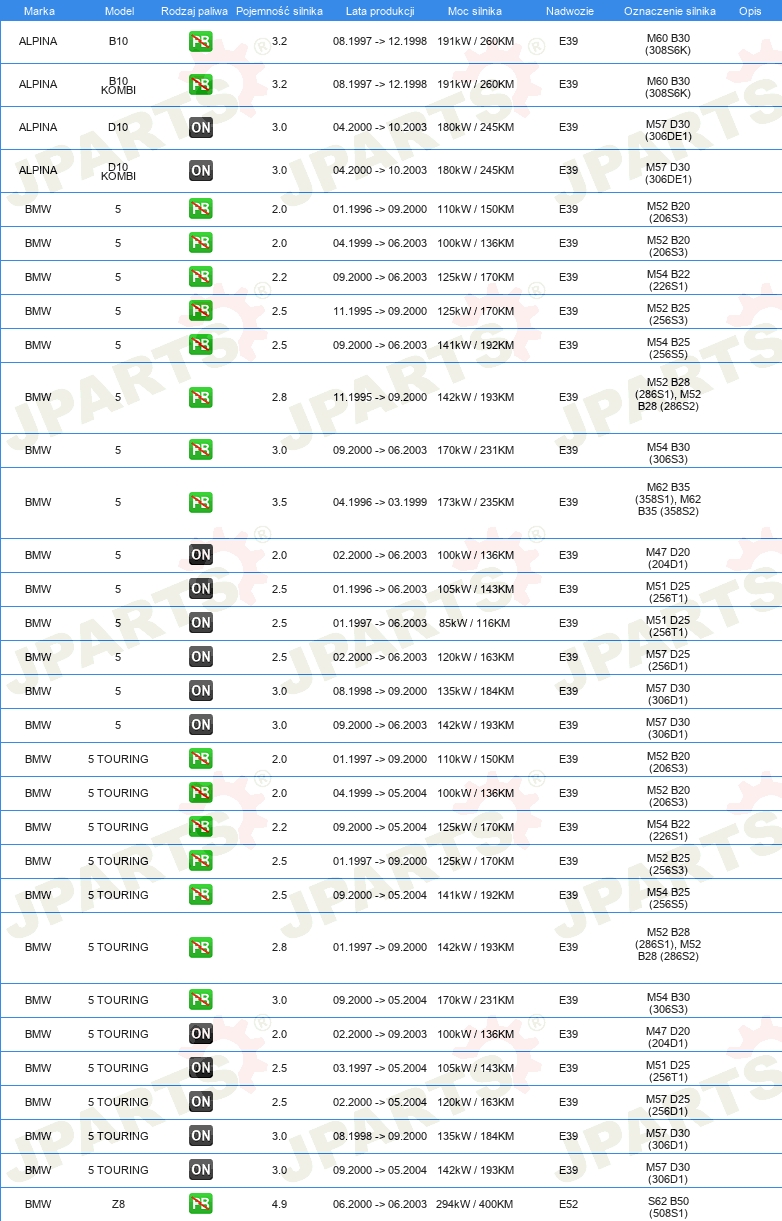Viewport: 782px width, 1221px height.
Task: Click the E52 body code
Action: pyautogui.click(x=568, y=1204)
